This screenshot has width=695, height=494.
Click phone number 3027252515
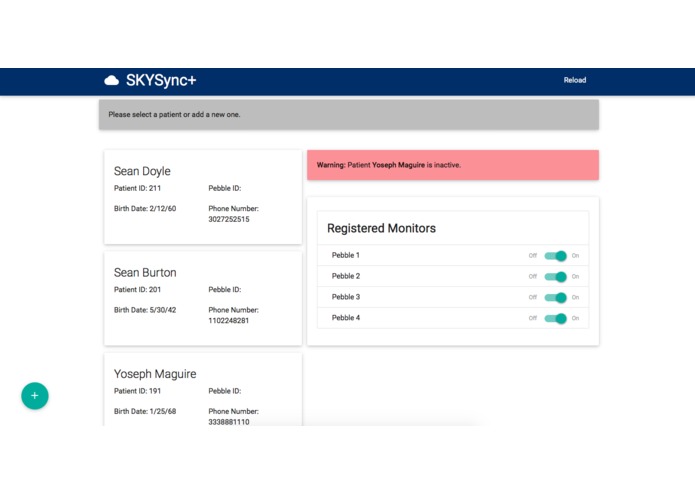229,219
